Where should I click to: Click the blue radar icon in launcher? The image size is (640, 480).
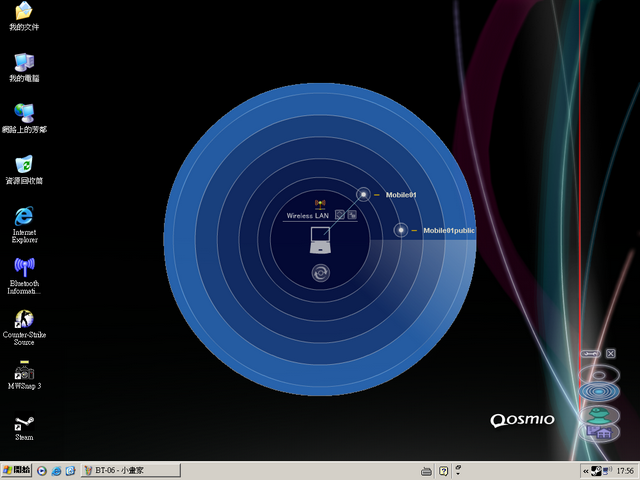599,391
